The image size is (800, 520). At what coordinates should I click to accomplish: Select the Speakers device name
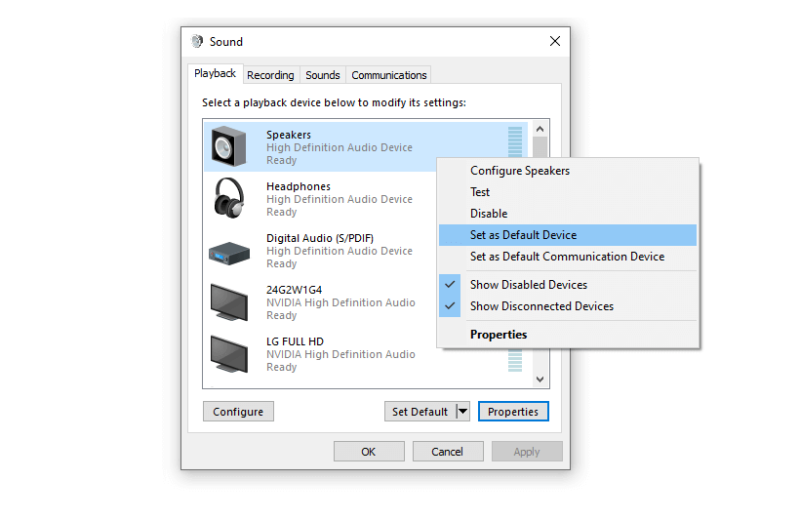(x=288, y=135)
